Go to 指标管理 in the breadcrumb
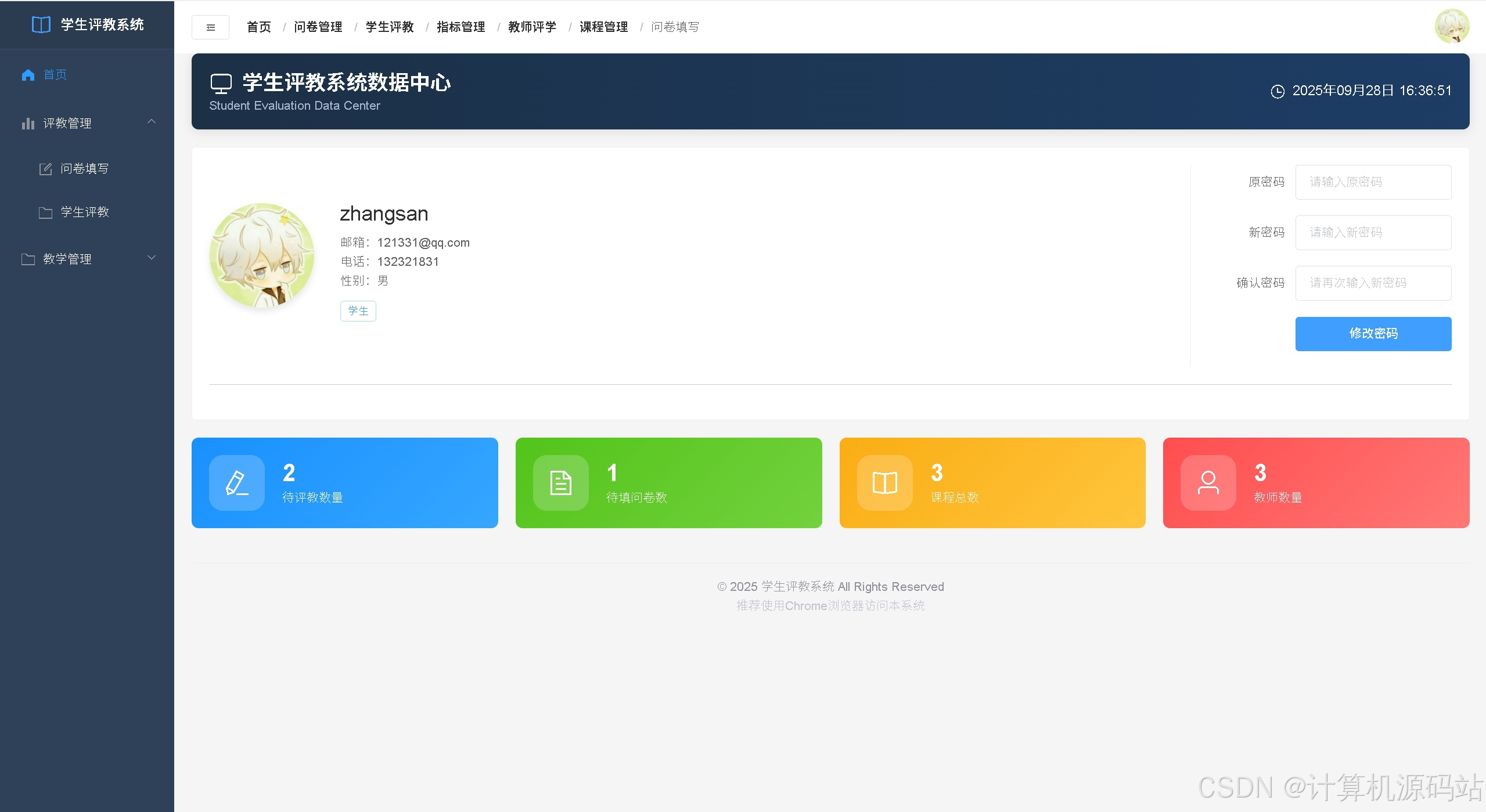 coord(461,27)
